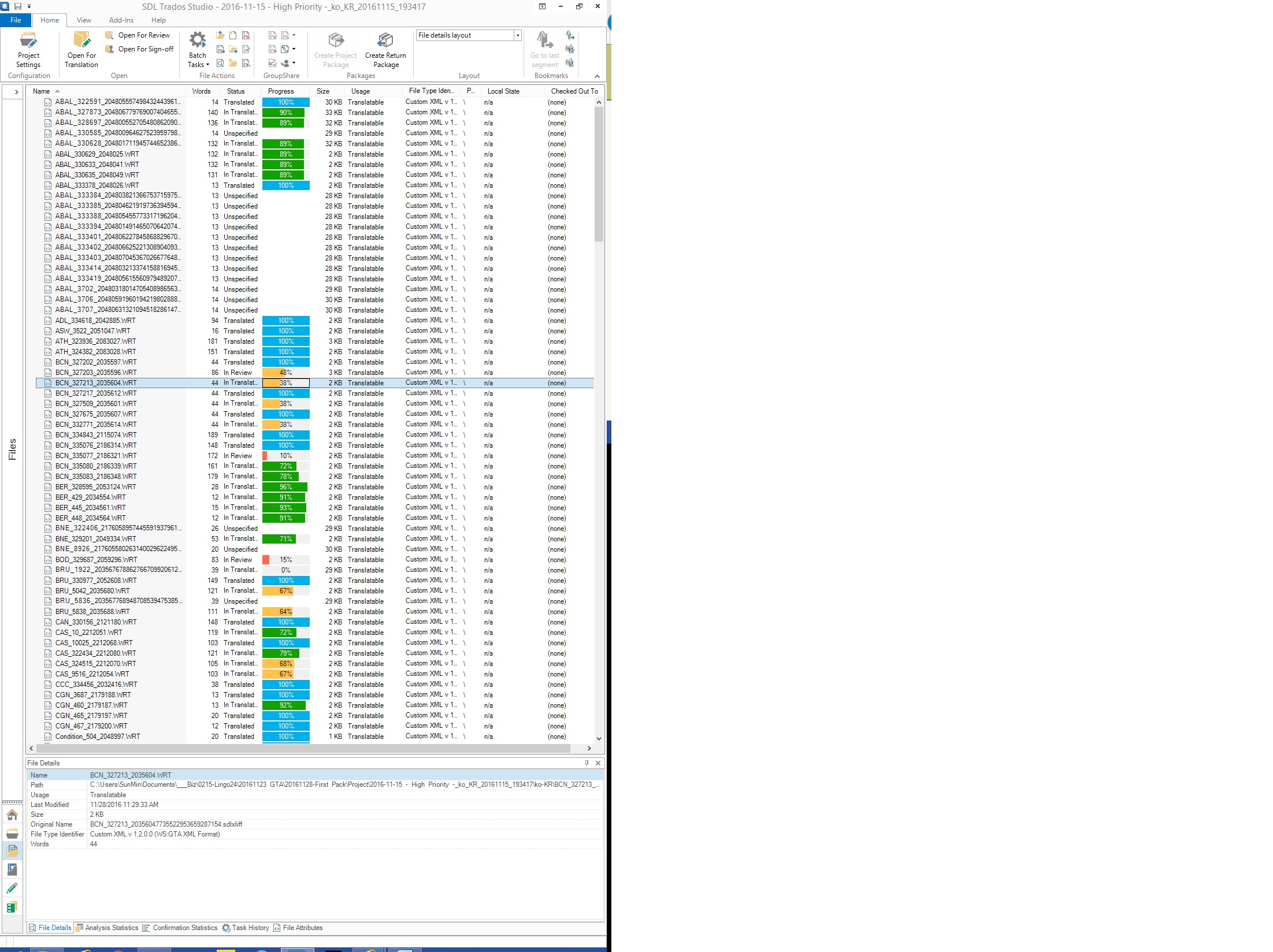1273x952 pixels.
Task: Switch to the Analysis Statistics tab
Action: (107, 928)
